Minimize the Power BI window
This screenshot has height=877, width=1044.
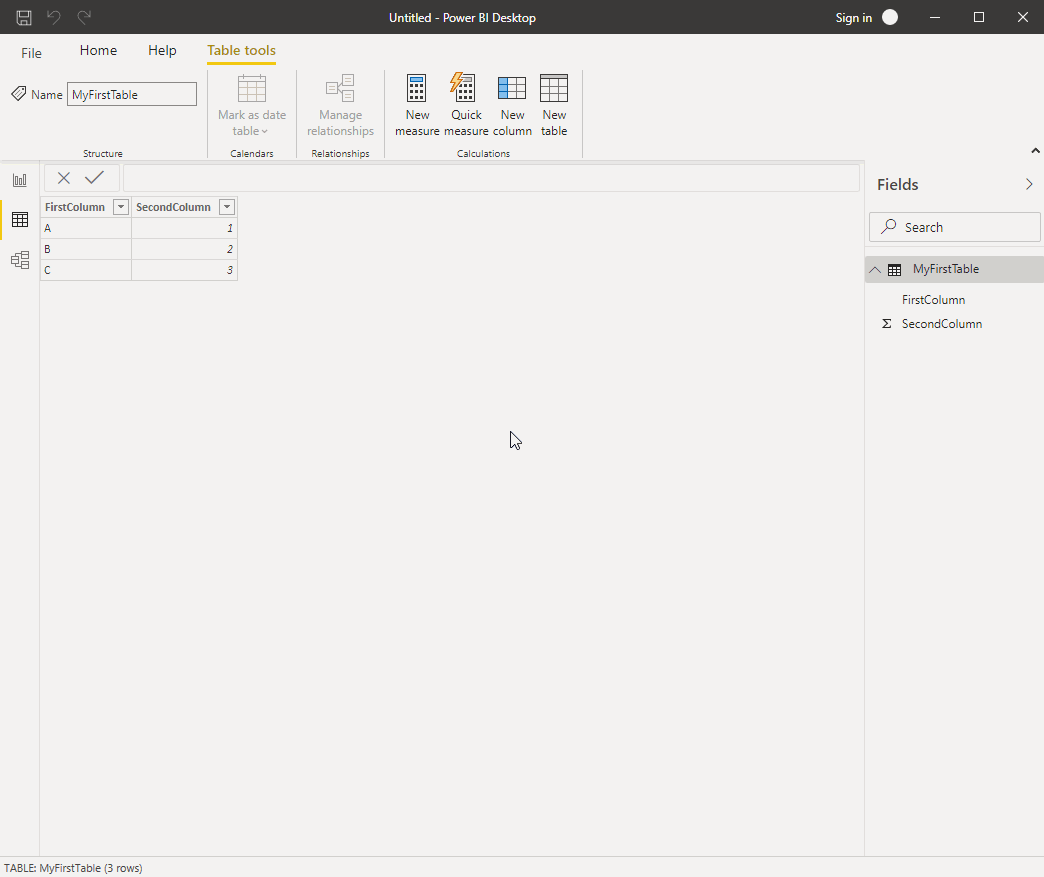(935, 17)
